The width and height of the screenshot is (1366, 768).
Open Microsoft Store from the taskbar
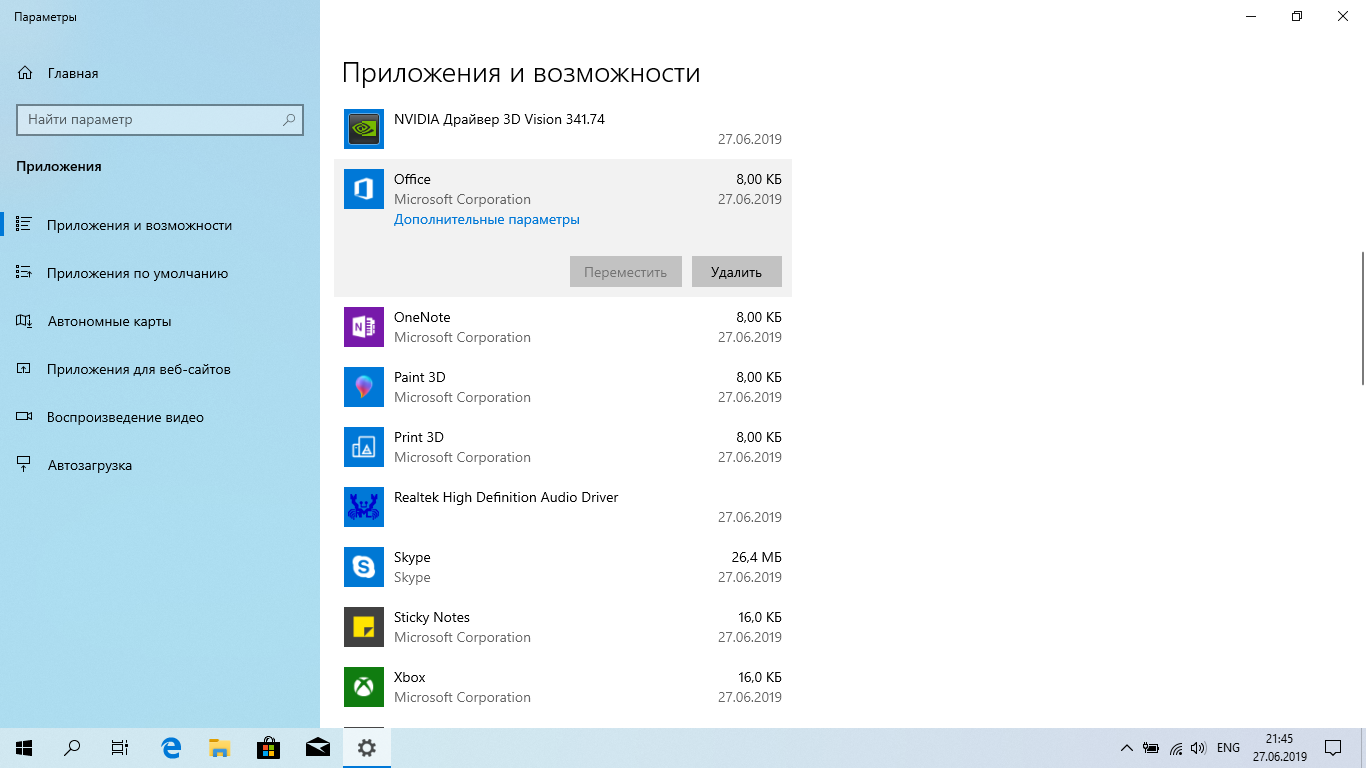pyautogui.click(x=268, y=747)
